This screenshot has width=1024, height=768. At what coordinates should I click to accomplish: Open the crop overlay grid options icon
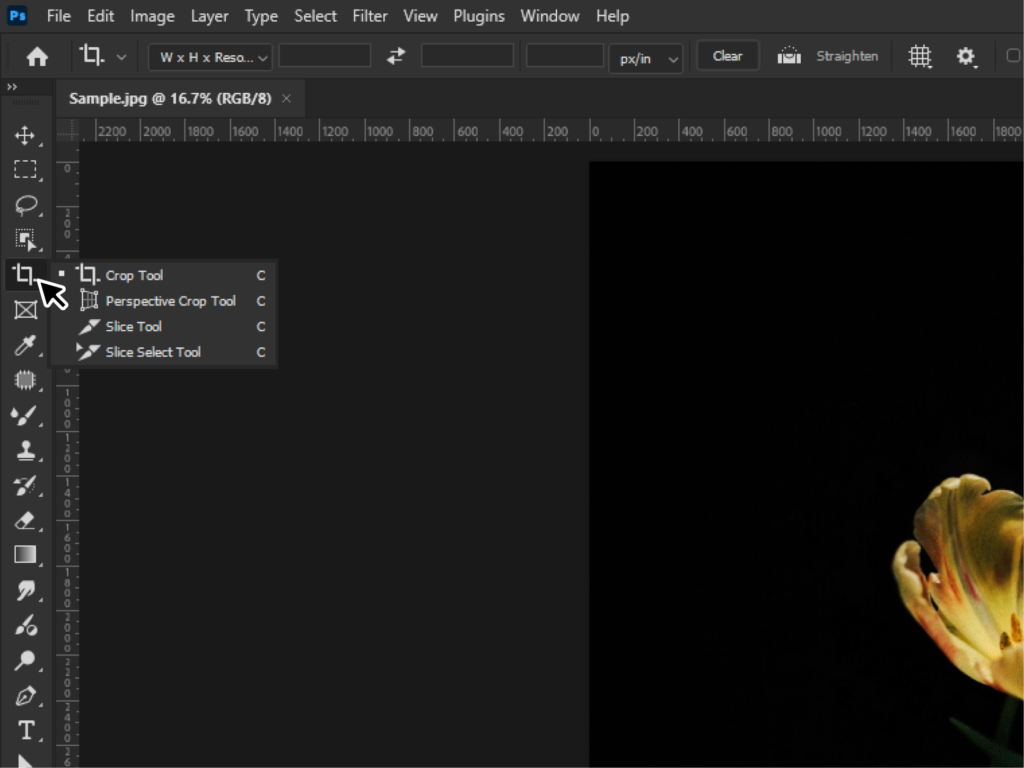pos(919,56)
